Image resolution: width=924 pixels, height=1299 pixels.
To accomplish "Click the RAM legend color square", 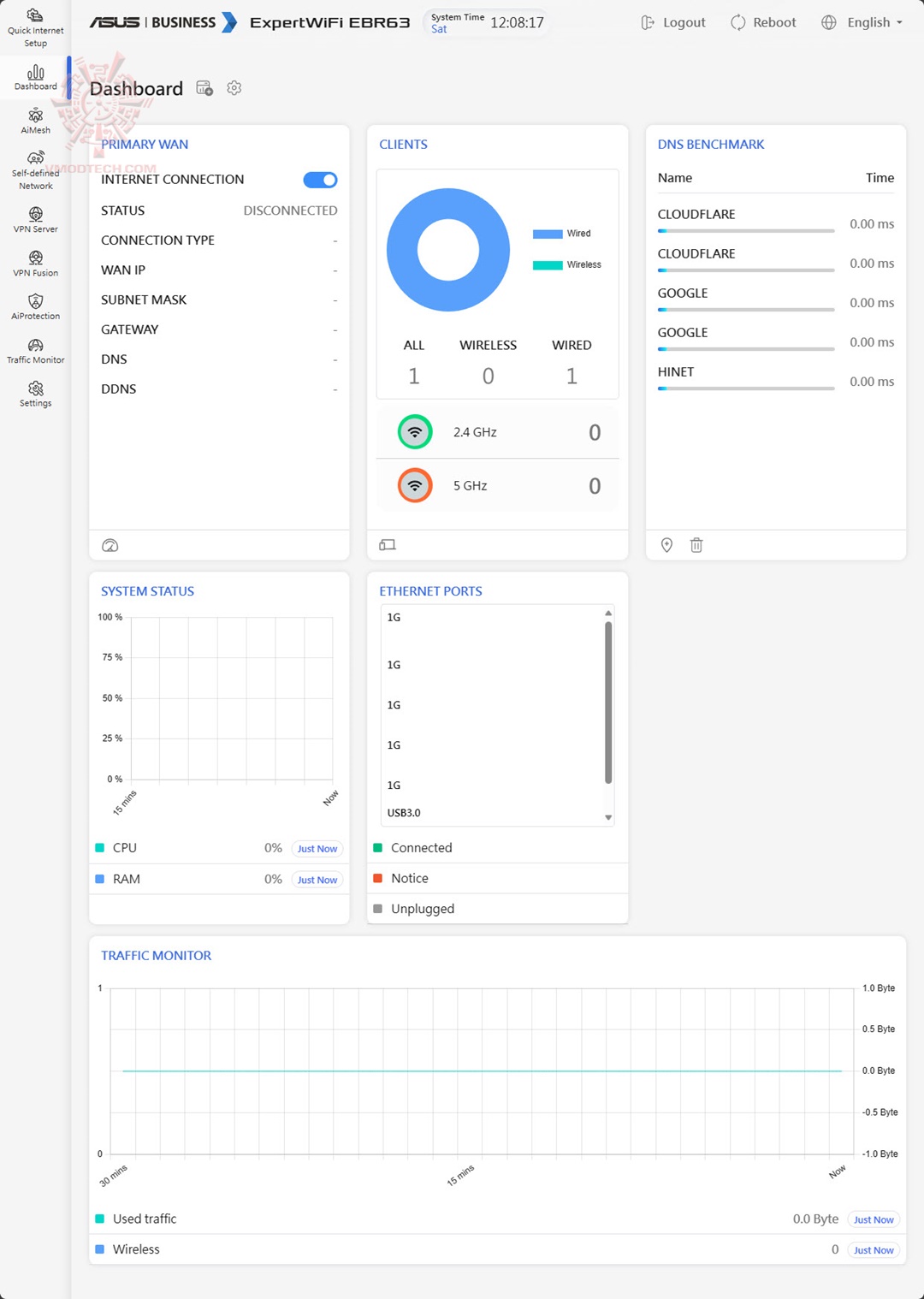I will (x=99, y=879).
